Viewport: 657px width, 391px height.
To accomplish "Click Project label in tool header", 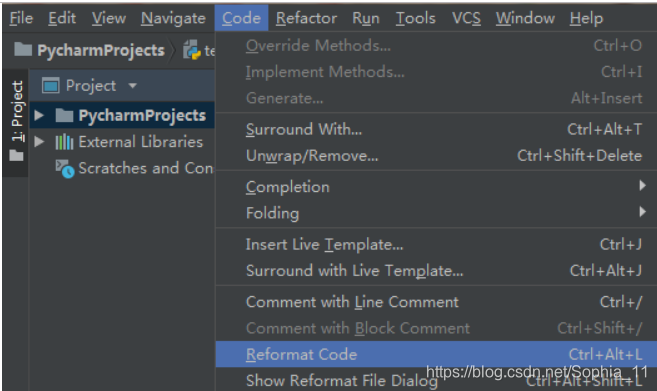I will click(91, 86).
